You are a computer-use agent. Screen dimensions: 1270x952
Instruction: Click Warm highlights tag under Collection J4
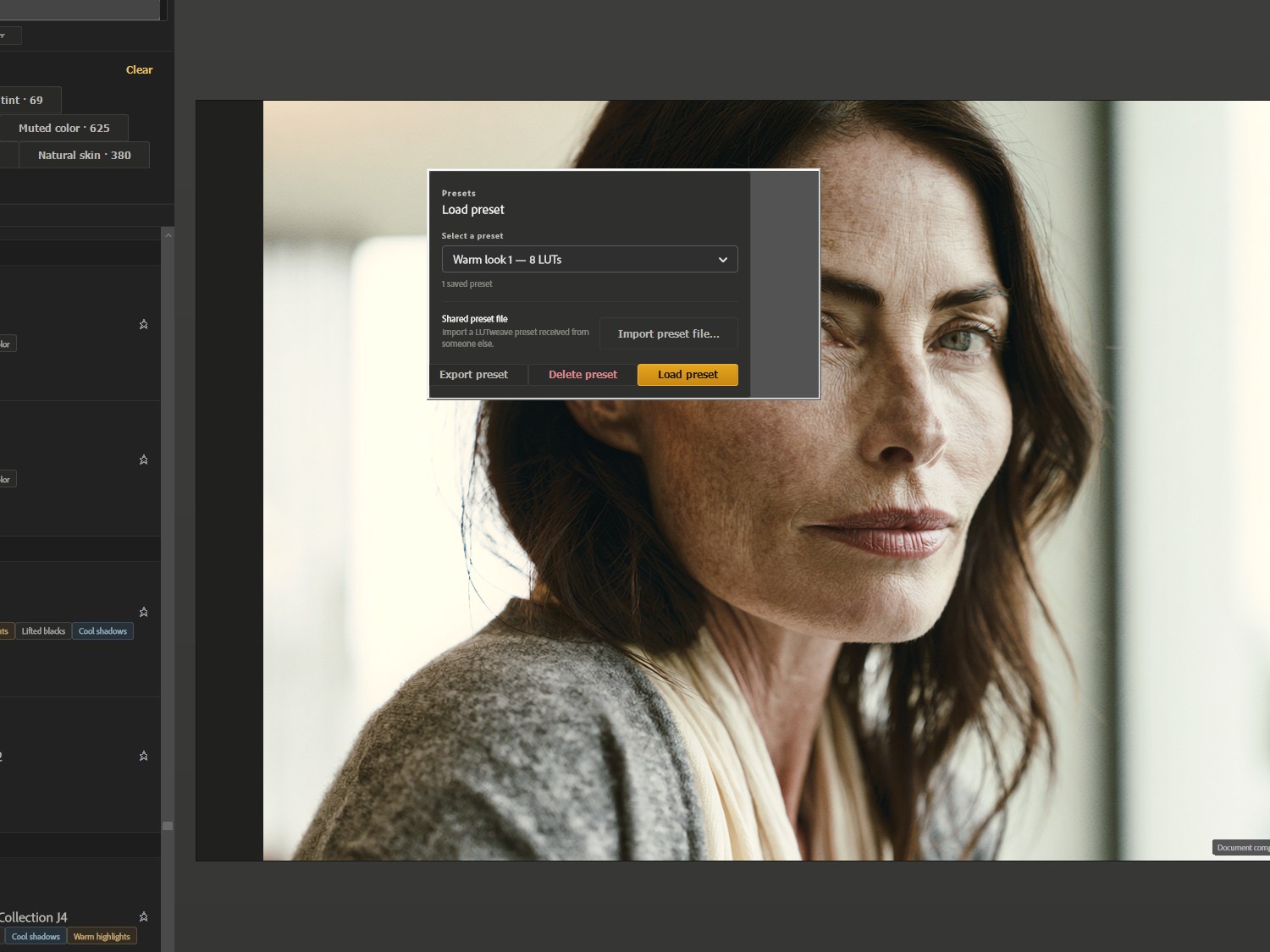point(102,937)
